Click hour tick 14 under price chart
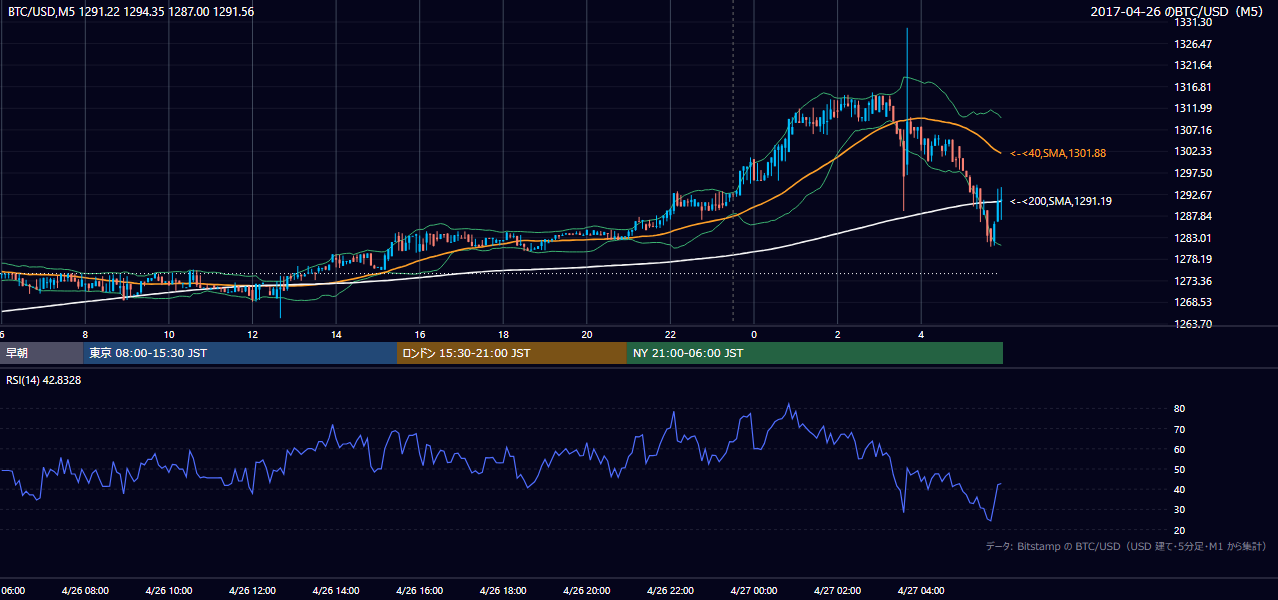Image resolution: width=1278 pixels, height=600 pixels. (x=336, y=334)
